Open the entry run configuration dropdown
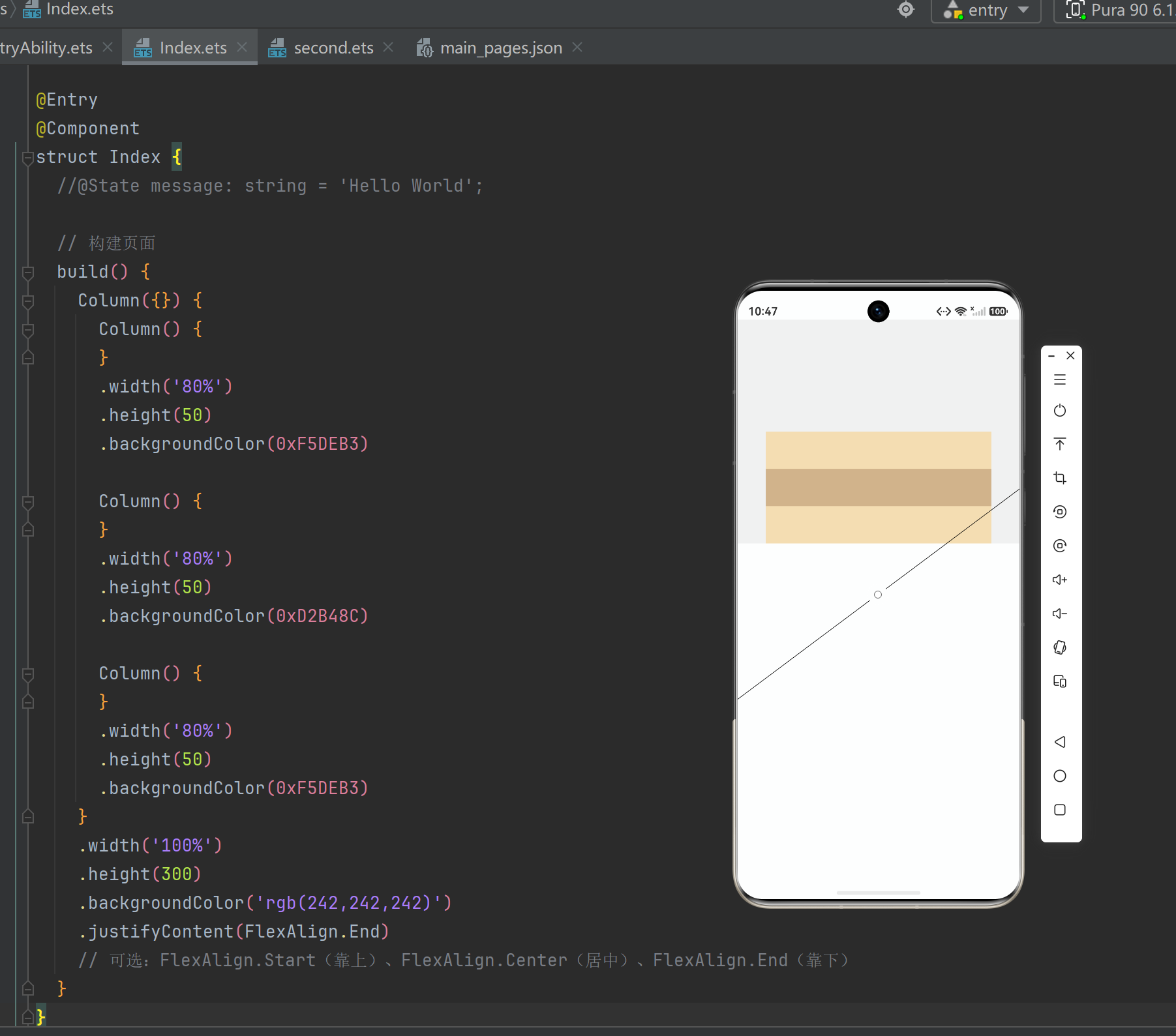Screen dimensions: 1176x1036 pyautogui.click(x=986, y=10)
